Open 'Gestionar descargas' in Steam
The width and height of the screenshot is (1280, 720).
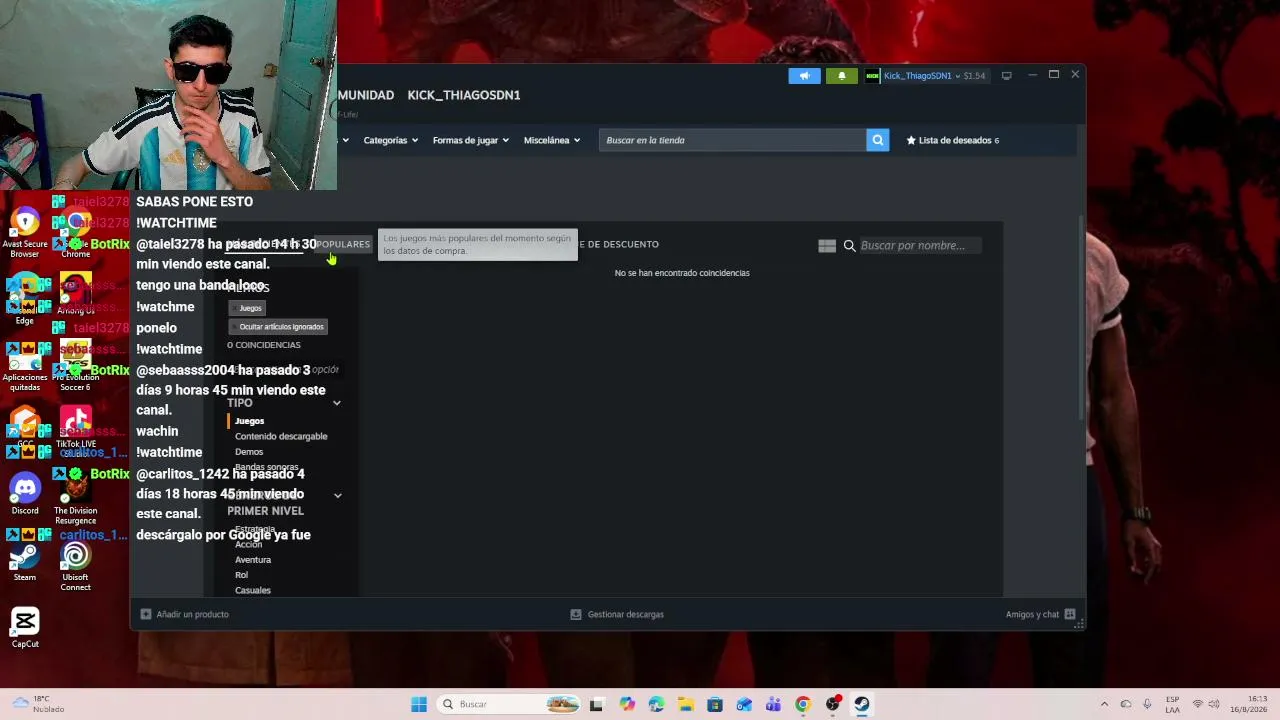tap(617, 614)
